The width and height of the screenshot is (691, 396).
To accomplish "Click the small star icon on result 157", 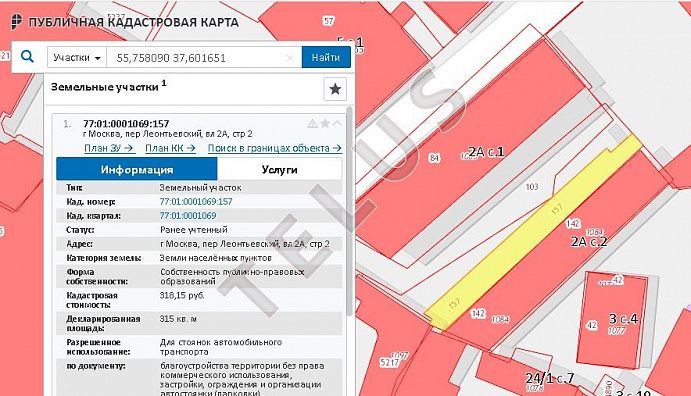I will click(325, 123).
